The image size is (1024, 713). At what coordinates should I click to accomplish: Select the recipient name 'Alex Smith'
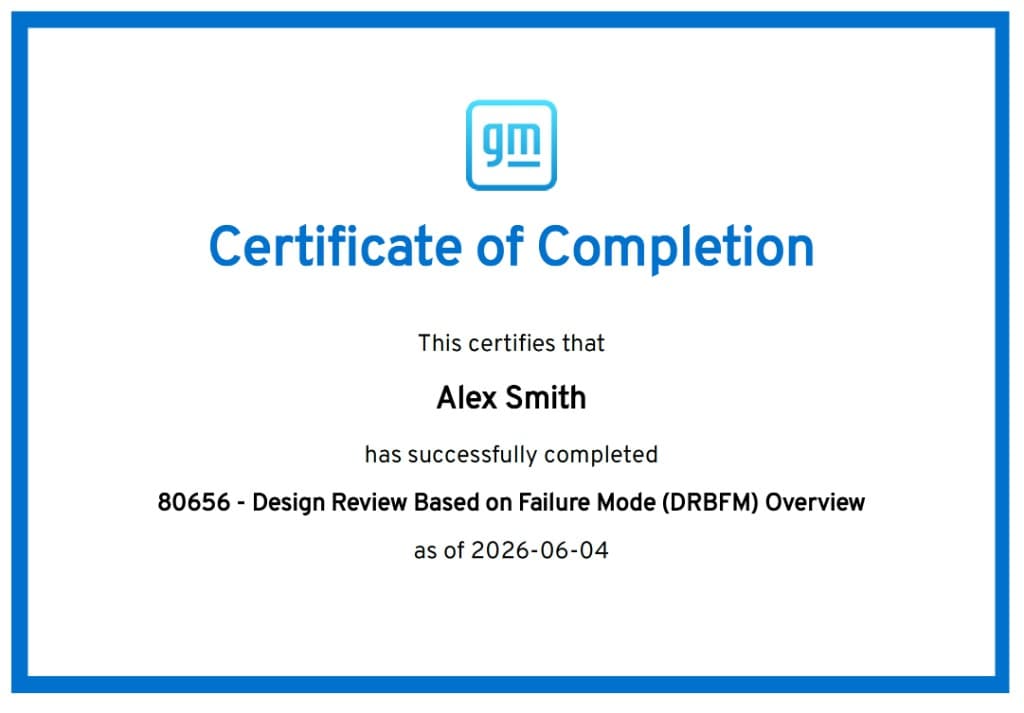click(511, 398)
